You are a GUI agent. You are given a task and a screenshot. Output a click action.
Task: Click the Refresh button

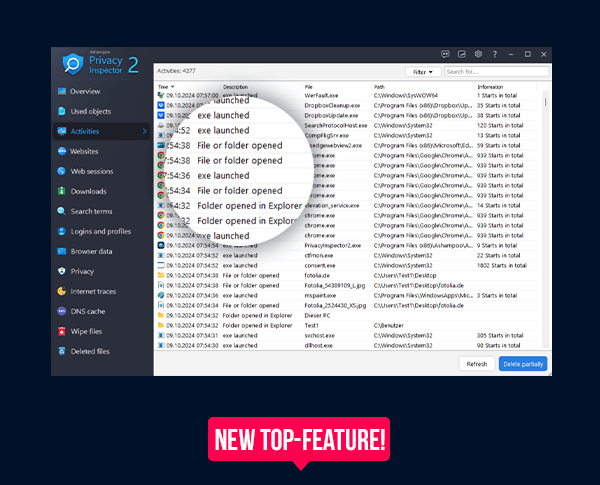[x=476, y=364]
